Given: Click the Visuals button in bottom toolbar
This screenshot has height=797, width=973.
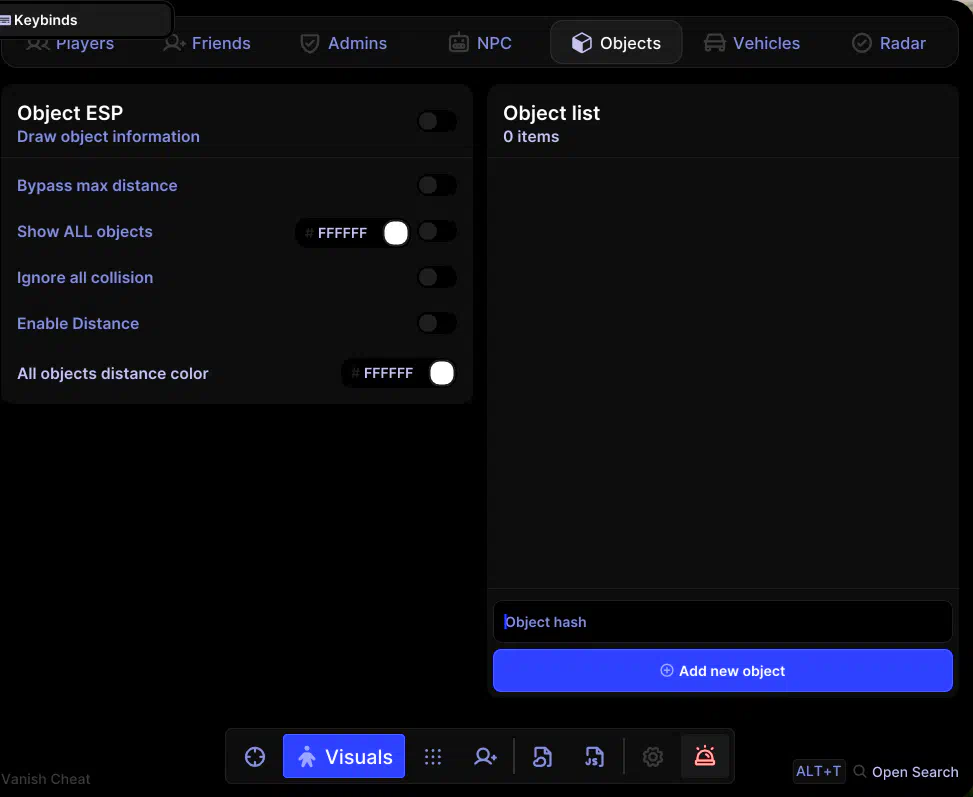Looking at the screenshot, I should click(x=344, y=757).
